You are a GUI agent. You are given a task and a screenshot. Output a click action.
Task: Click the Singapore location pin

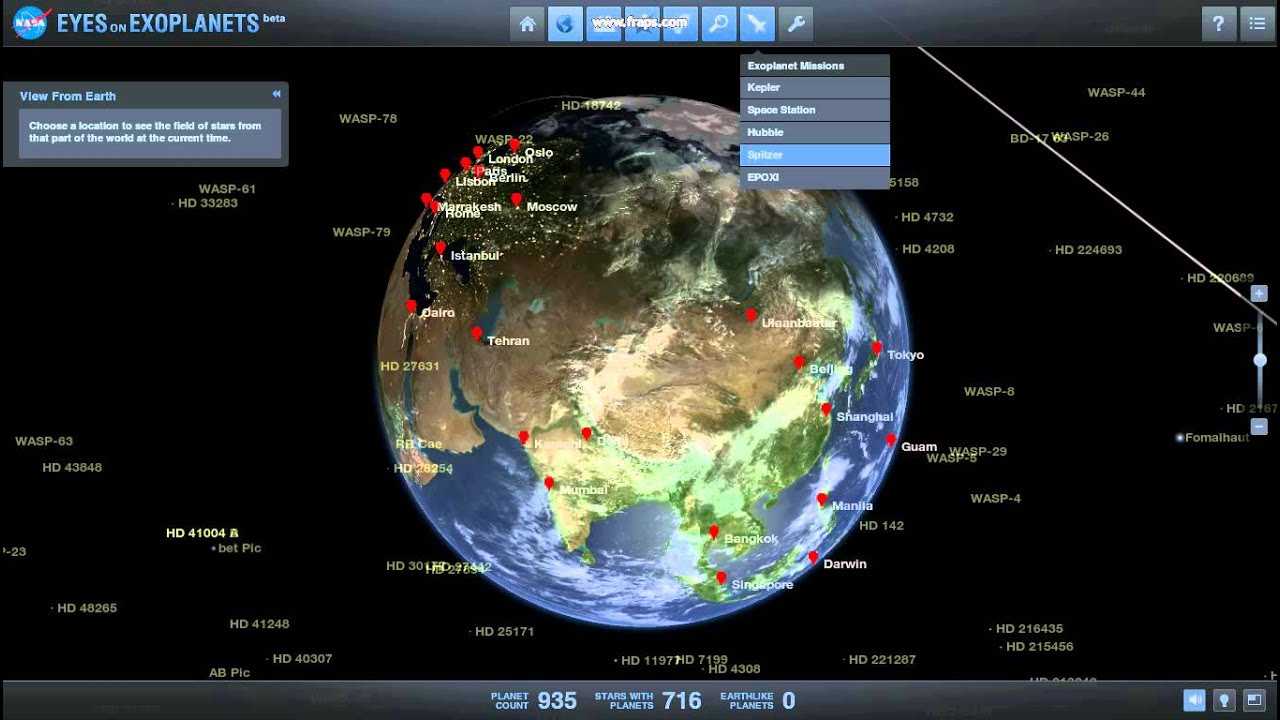721,578
